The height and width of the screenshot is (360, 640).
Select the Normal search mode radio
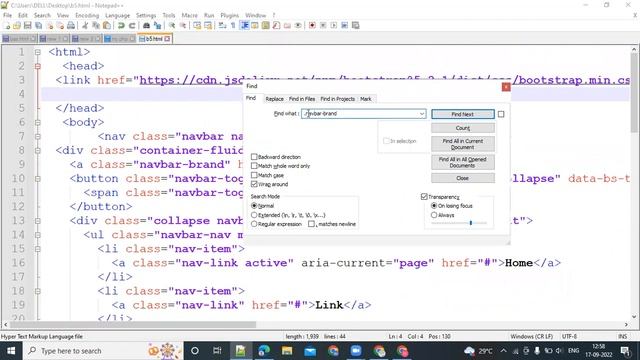click(x=254, y=206)
